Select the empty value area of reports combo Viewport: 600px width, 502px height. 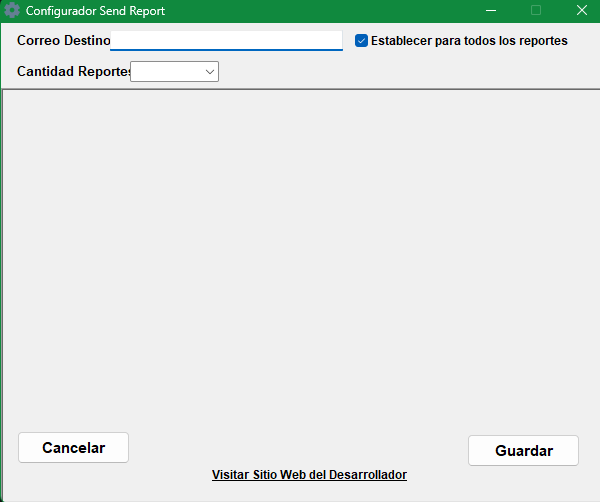pyautogui.click(x=165, y=72)
